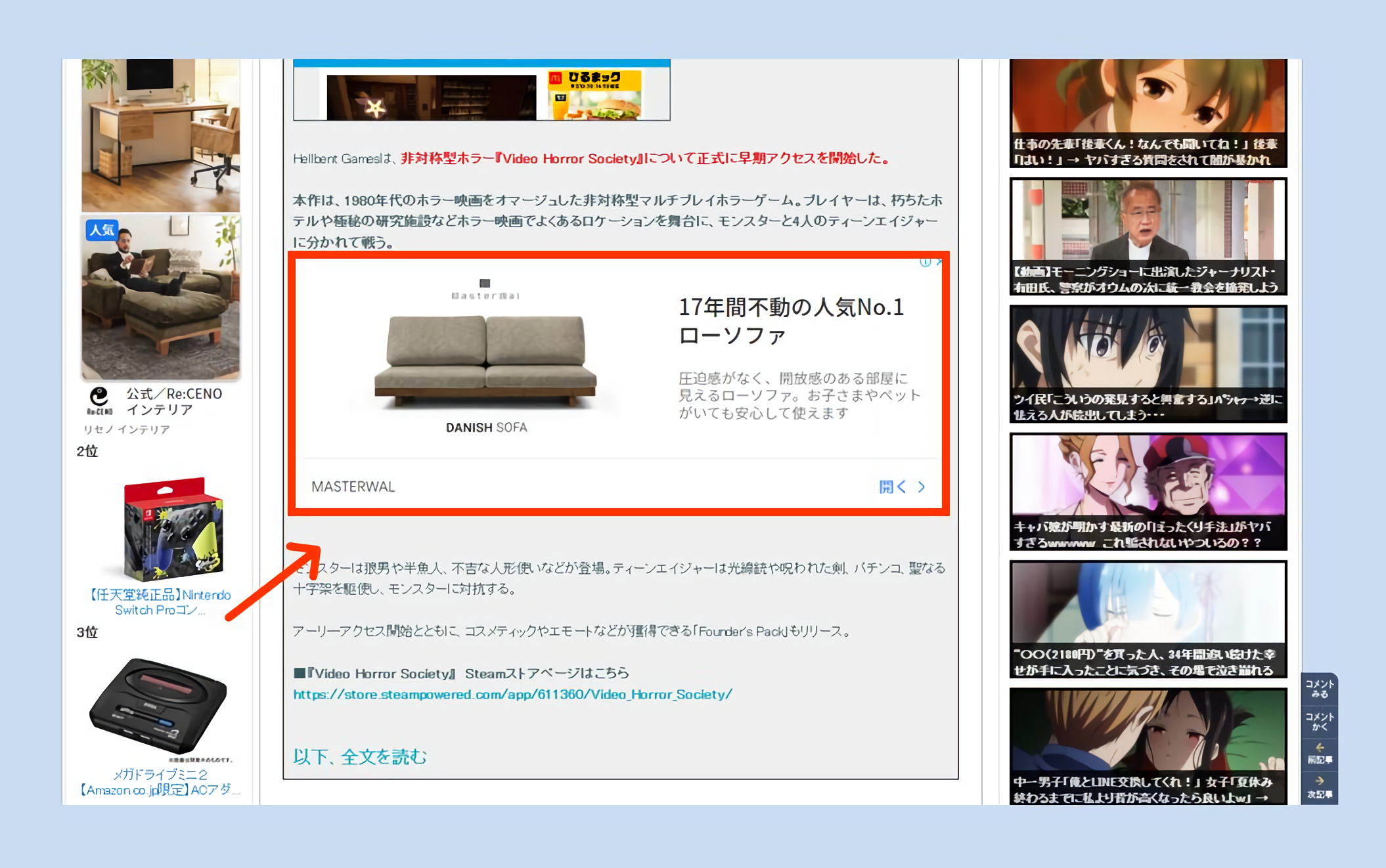
Task: Click the Switch Pro Controller product image
Action: pyautogui.click(x=173, y=529)
